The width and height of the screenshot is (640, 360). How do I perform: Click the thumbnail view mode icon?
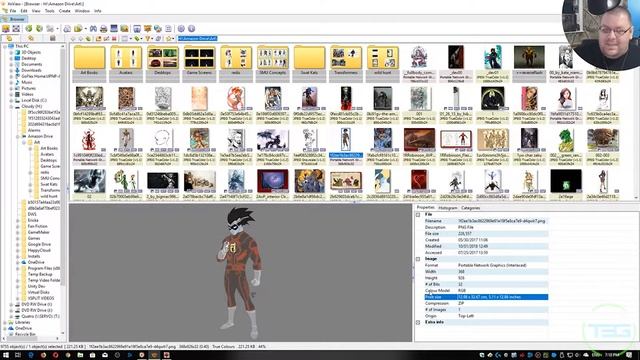[124, 39]
